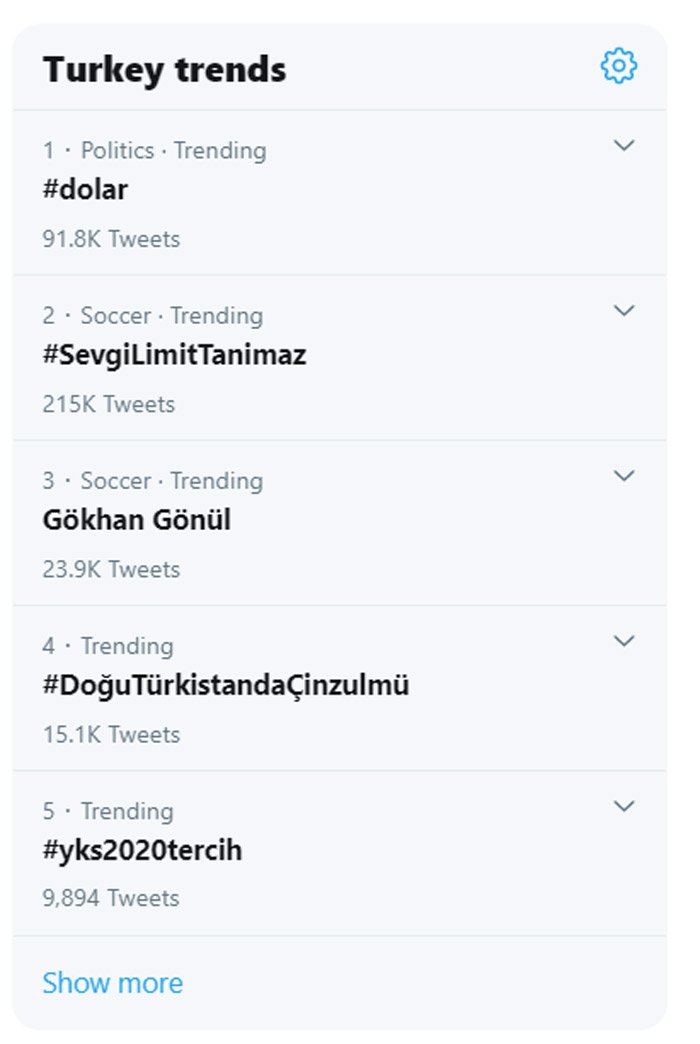Expand options chevron for #dolar trend
Viewport: 700px width, 1044px height.
coord(623,145)
